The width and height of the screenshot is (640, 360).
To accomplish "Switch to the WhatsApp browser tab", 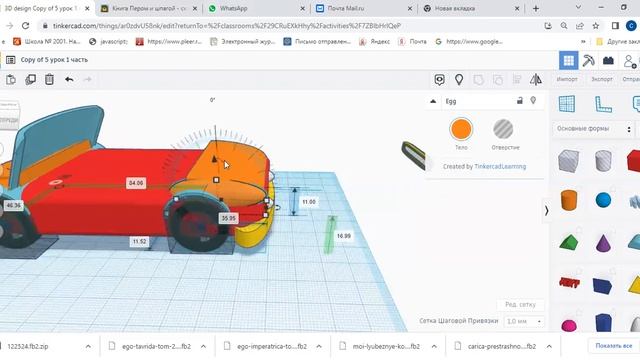I will pyautogui.click(x=256, y=8).
